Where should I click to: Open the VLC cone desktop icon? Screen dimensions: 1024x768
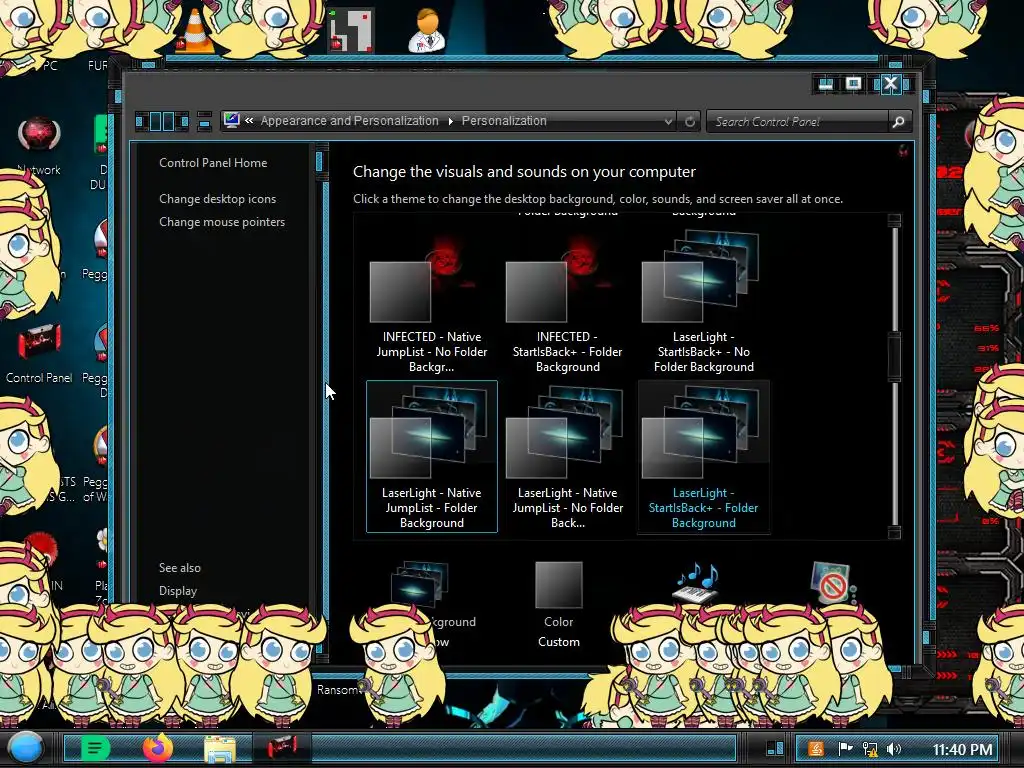195,31
